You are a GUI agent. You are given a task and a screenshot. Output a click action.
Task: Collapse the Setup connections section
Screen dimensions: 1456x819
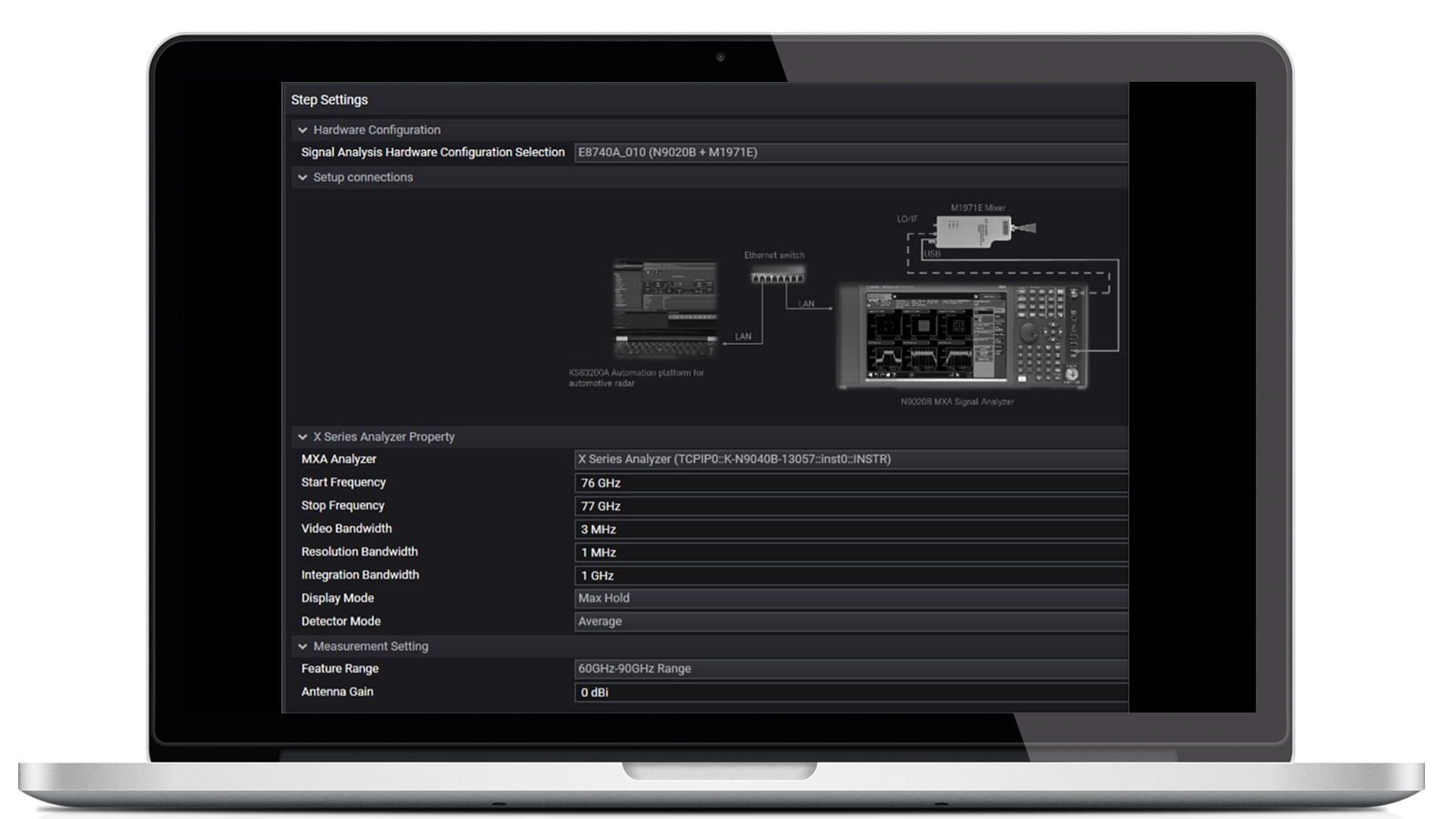[x=303, y=177]
